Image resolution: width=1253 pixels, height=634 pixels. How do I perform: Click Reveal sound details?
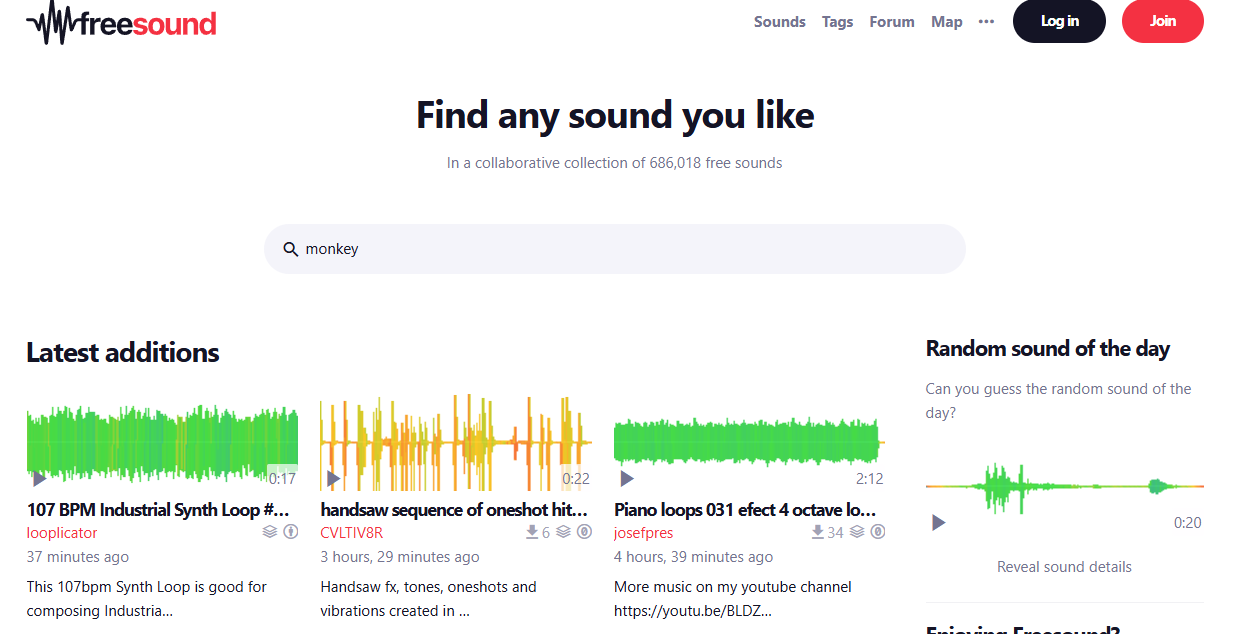pos(1064,567)
